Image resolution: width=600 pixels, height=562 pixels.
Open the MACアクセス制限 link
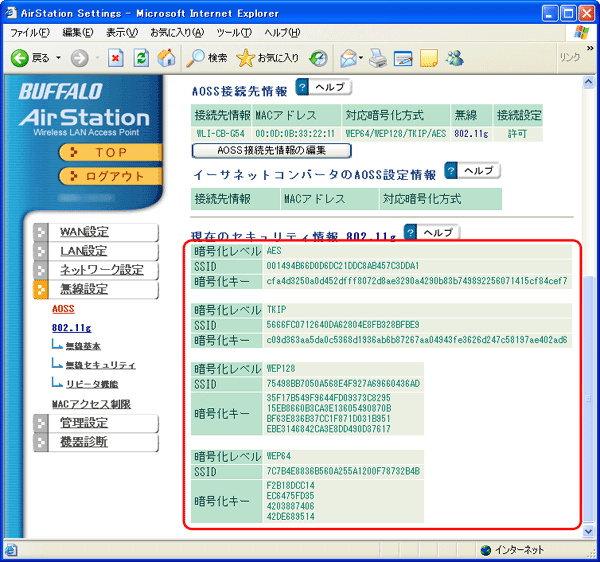point(91,404)
